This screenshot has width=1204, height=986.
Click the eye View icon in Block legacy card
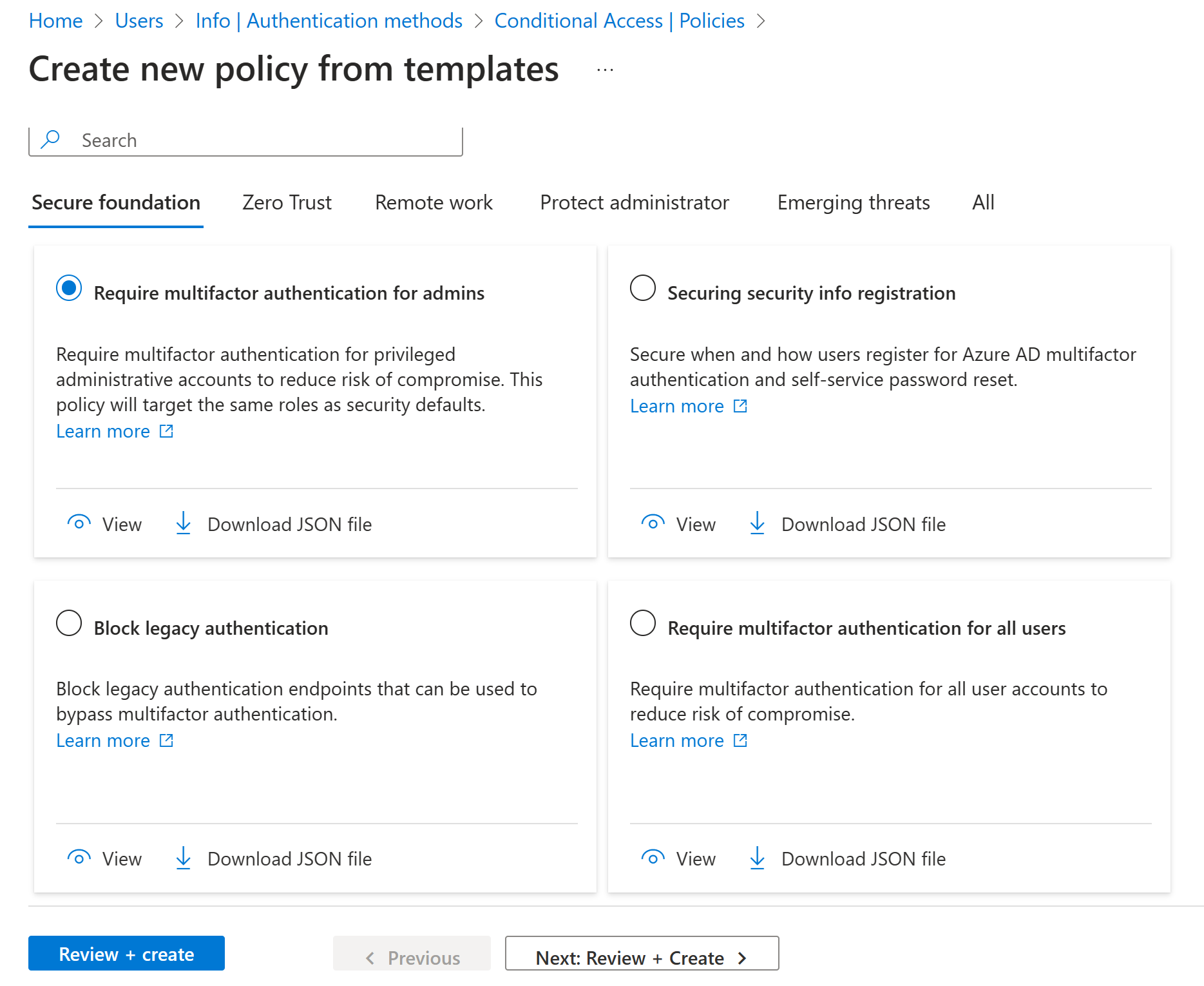coord(79,858)
